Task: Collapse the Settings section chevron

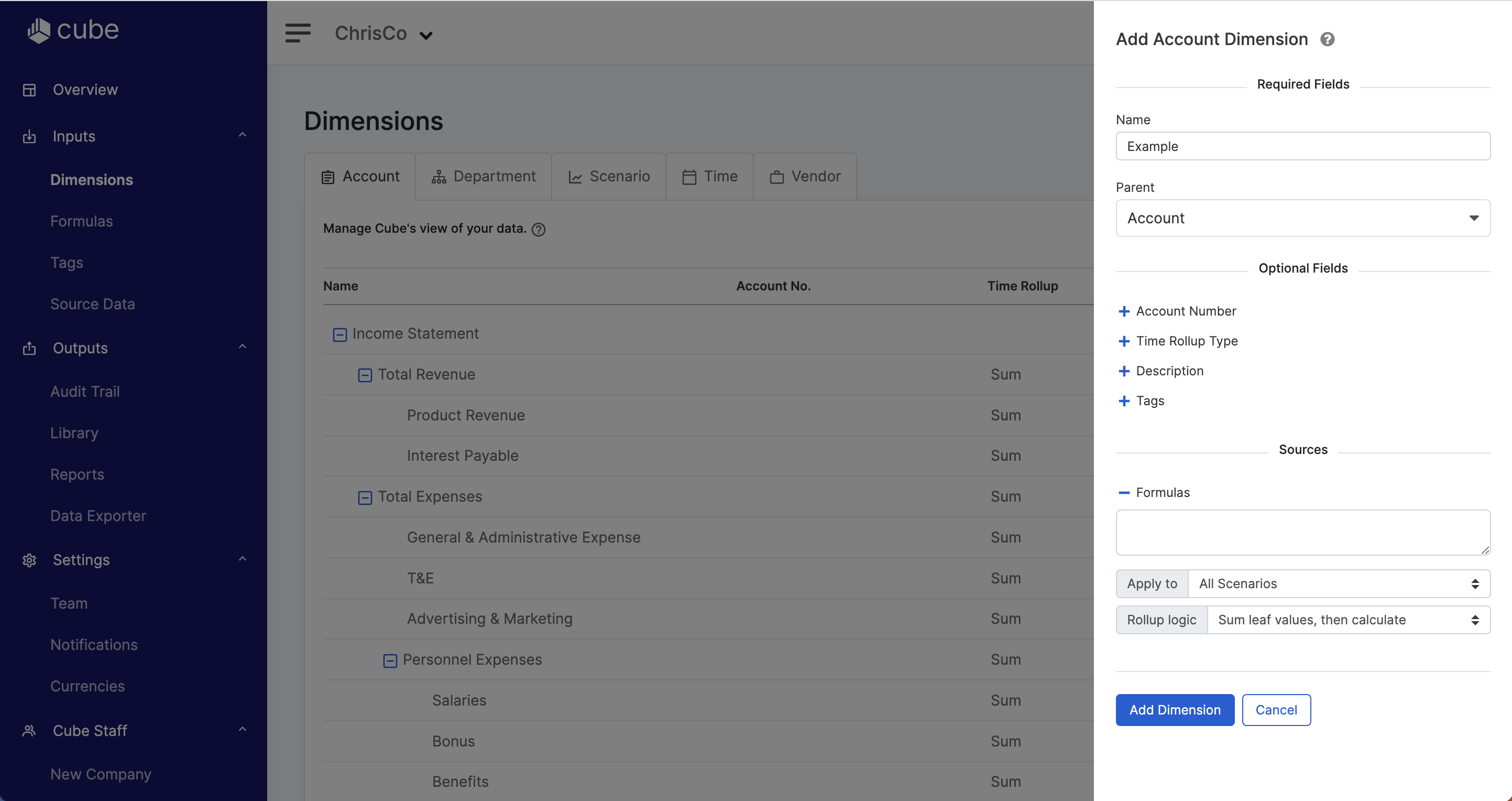Action: [x=243, y=559]
